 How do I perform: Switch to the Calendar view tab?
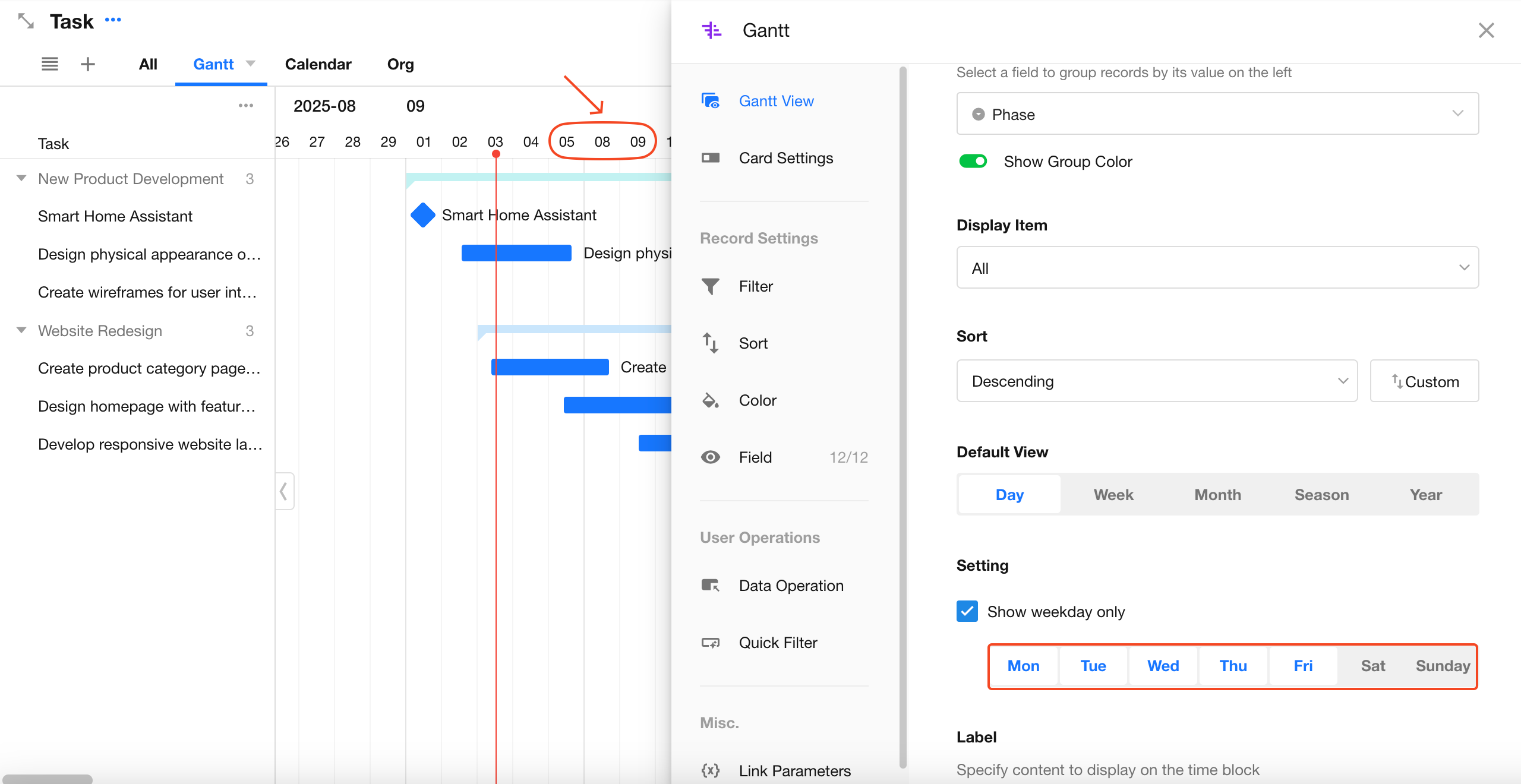coord(318,64)
